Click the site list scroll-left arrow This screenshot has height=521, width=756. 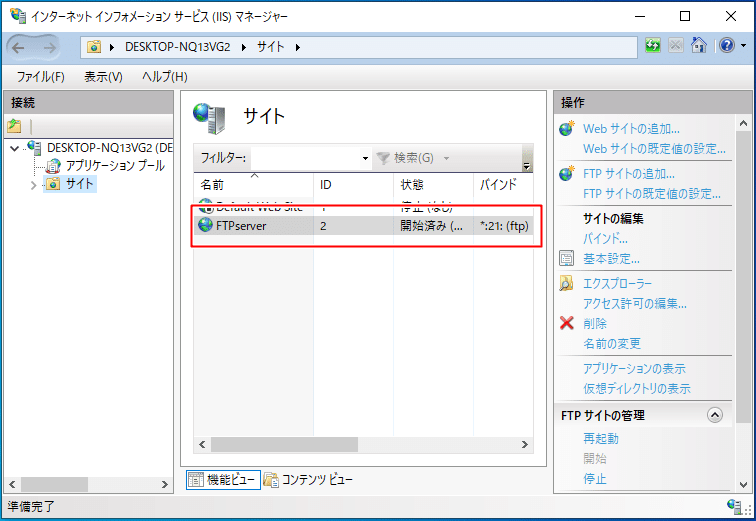click(202, 444)
